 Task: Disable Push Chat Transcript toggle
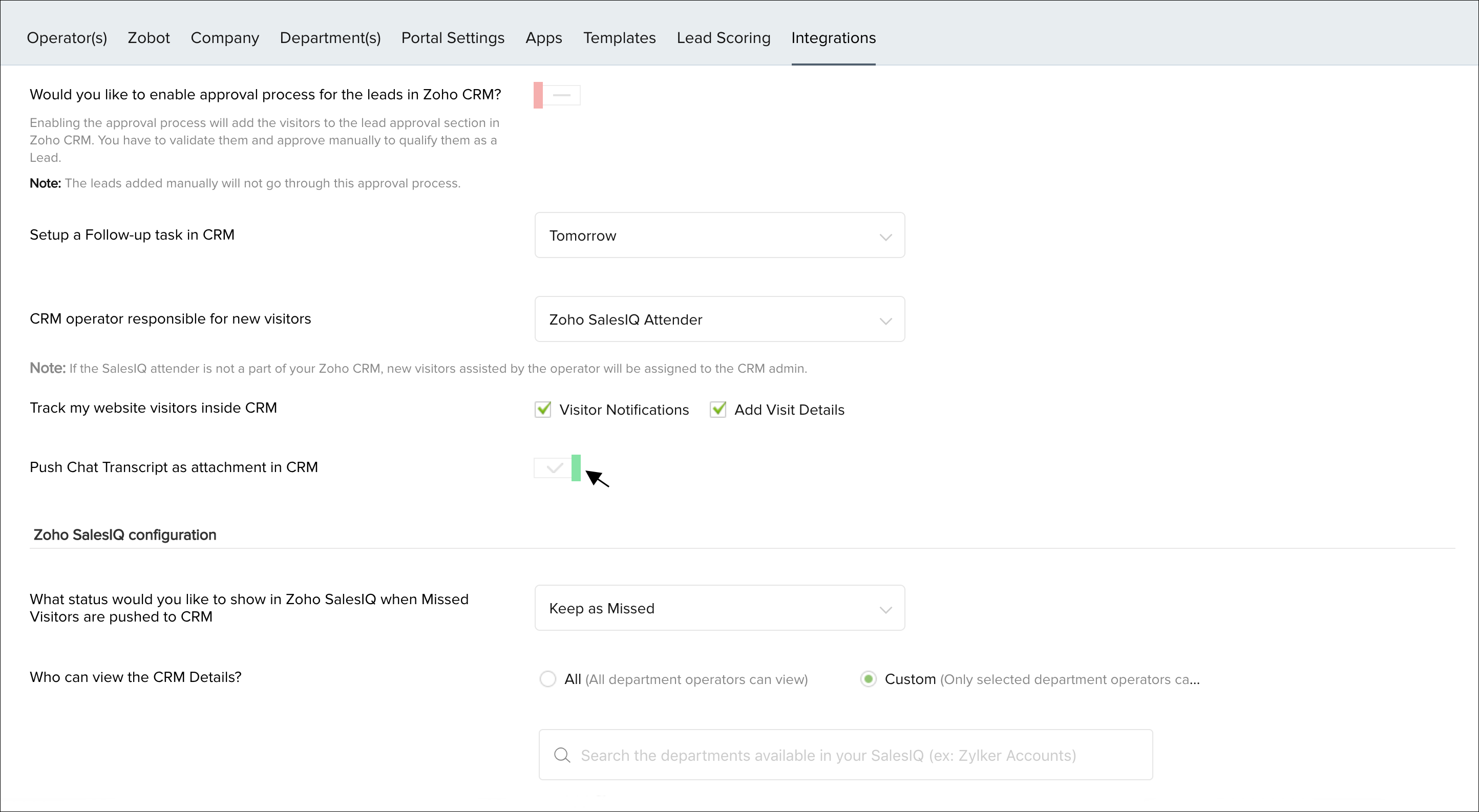pyautogui.click(x=557, y=467)
